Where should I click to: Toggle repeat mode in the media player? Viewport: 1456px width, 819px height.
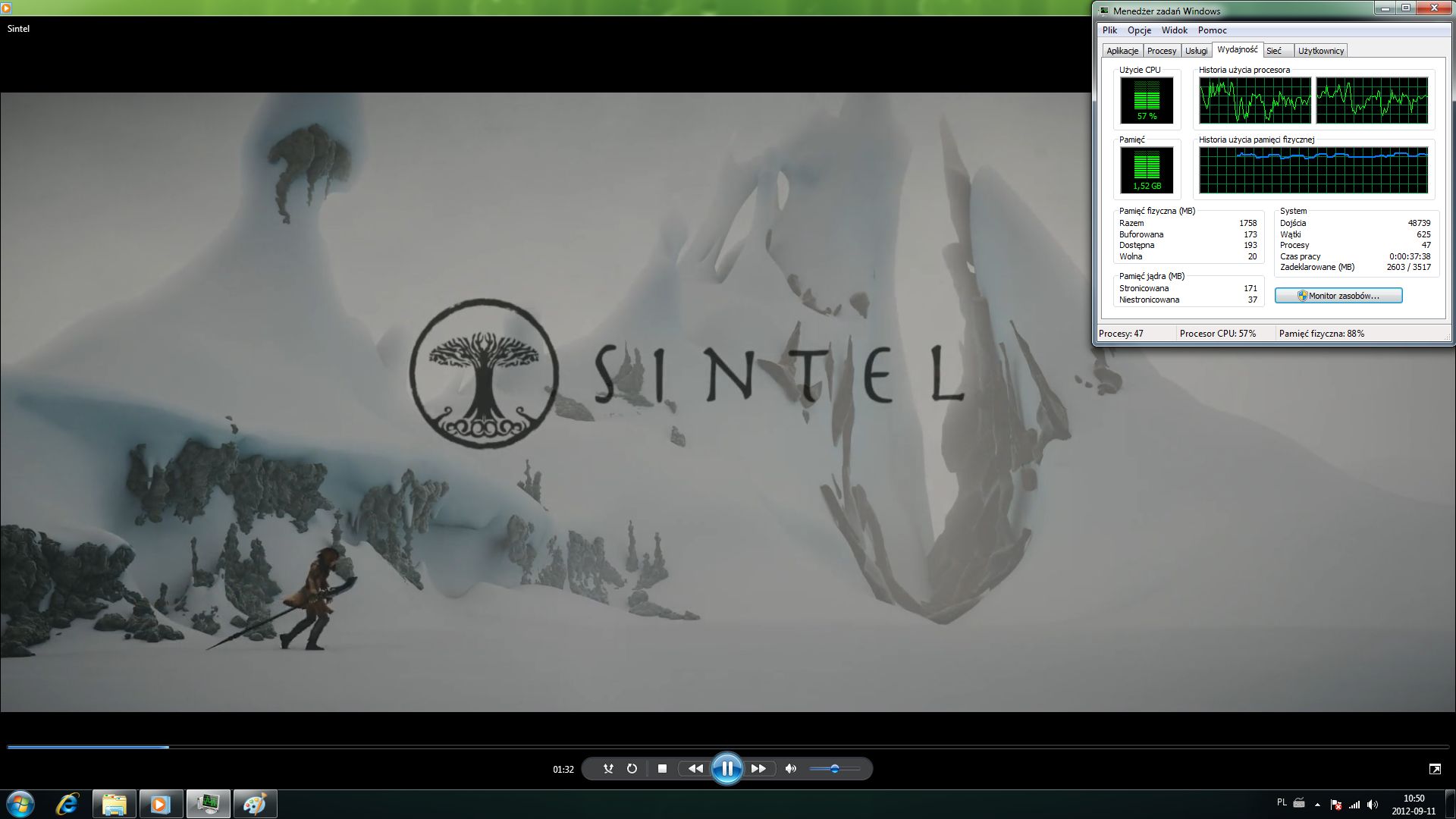pos(632,769)
